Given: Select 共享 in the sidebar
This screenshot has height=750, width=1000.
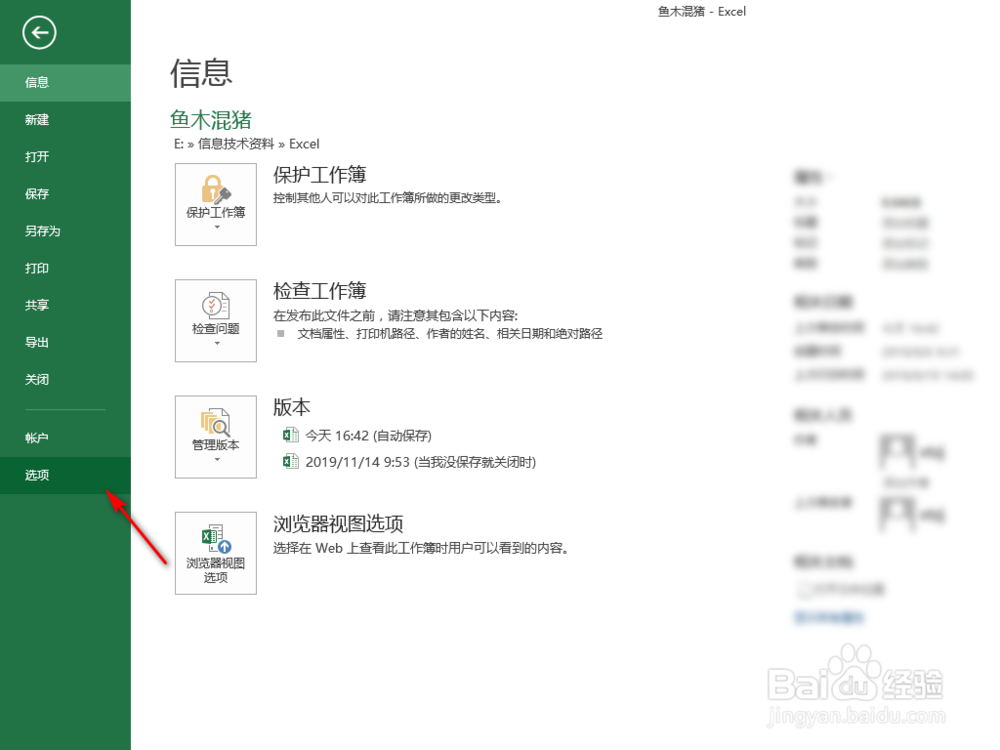Looking at the screenshot, I should (65, 305).
